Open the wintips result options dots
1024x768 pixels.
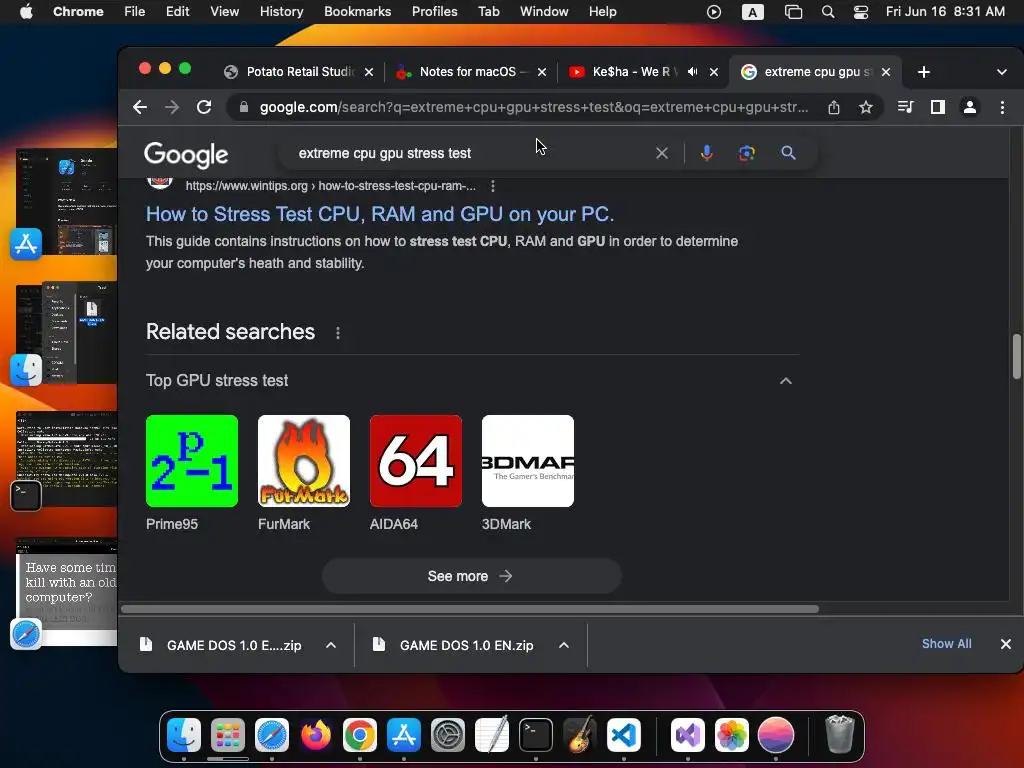point(492,186)
